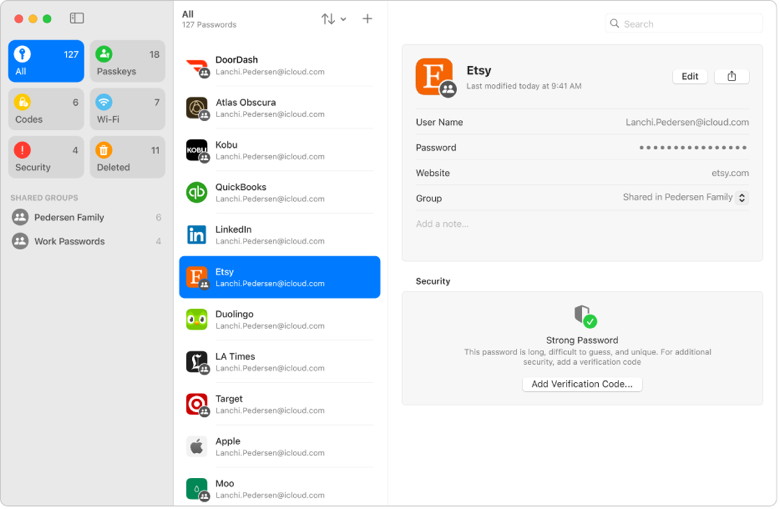Open the Deleted passwords category
Screen dimensions: 780x509
pos(127,157)
